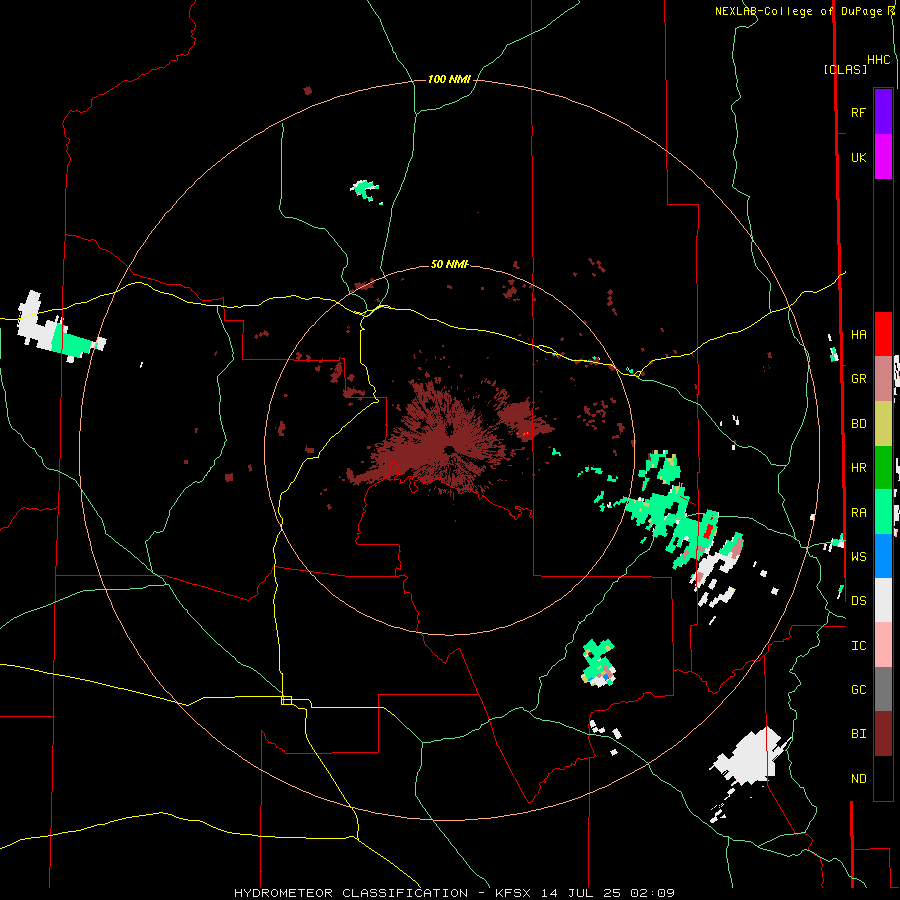Click the "[CLAS]" units label
This screenshot has width=900, height=900.
[x=845, y=69]
